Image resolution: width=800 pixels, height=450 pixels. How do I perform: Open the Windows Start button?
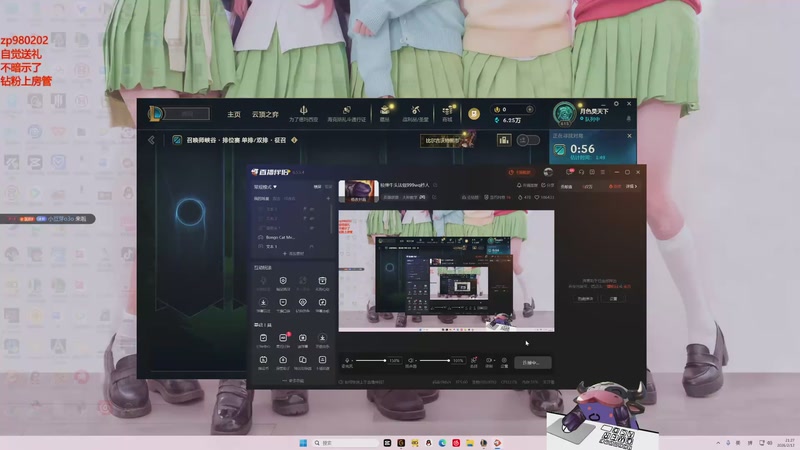click(x=303, y=443)
